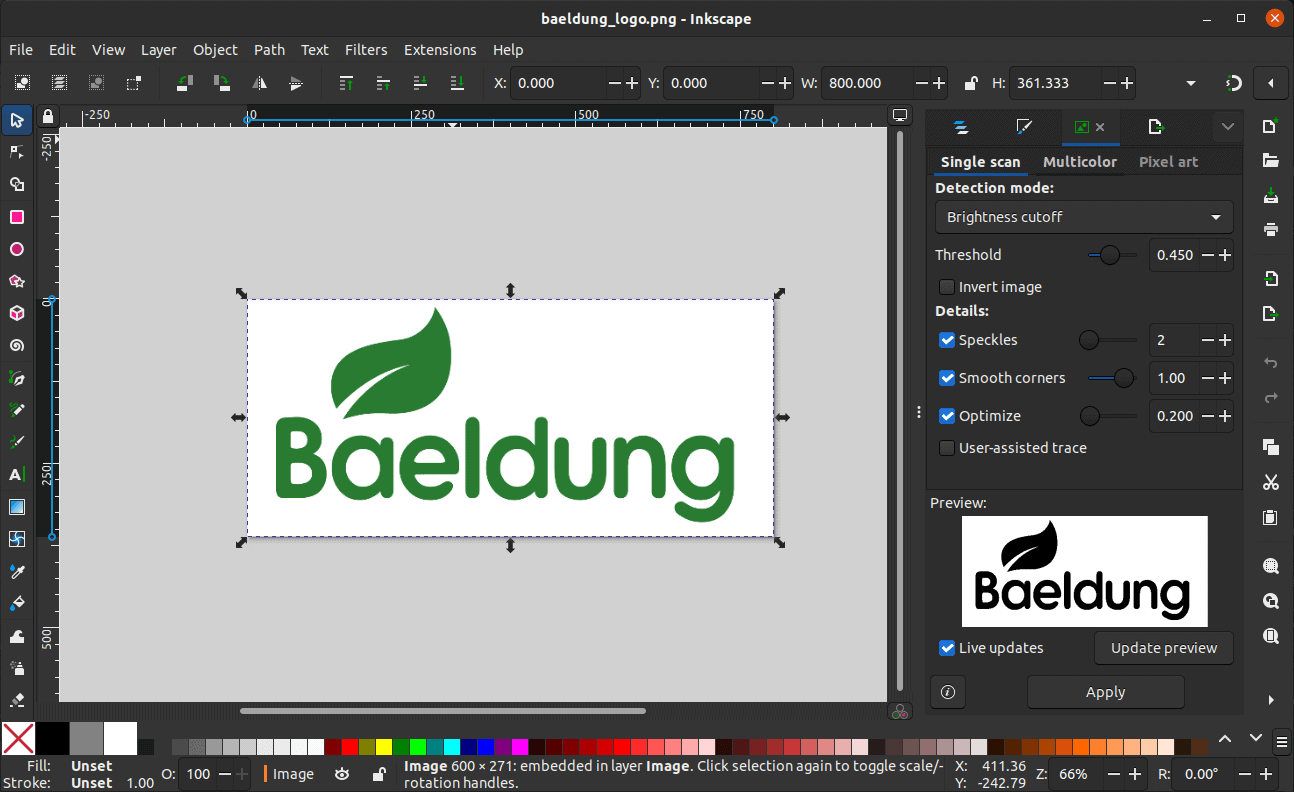Select the Dropper color picker tool
This screenshot has width=1294, height=792.
point(16,571)
